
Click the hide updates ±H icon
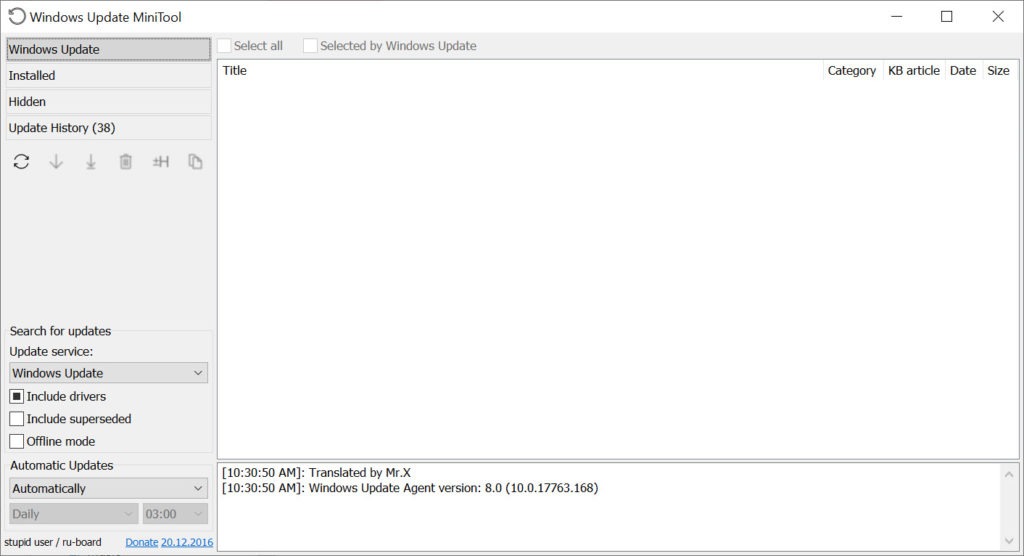point(161,161)
